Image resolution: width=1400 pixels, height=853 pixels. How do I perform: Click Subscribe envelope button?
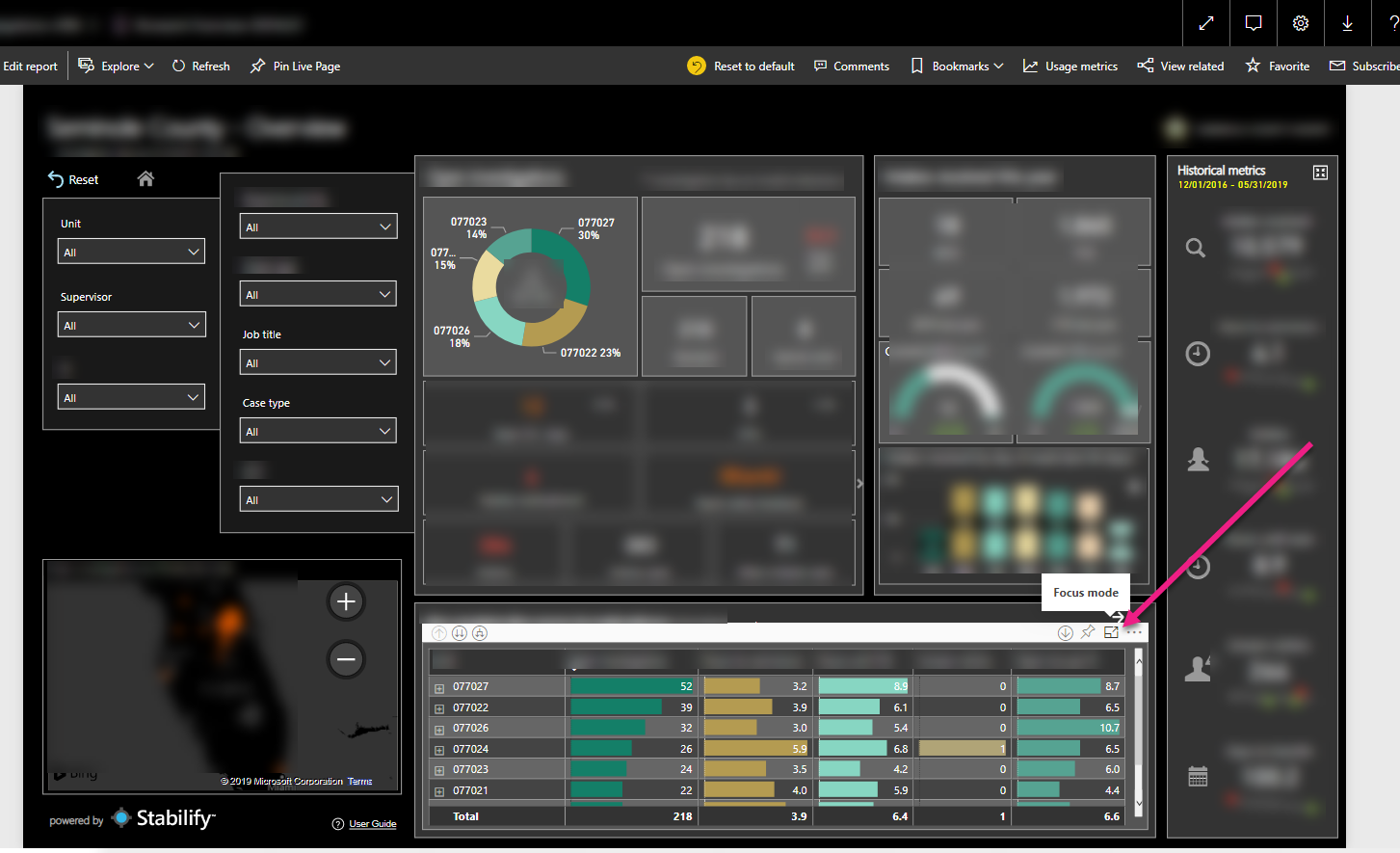(x=1364, y=67)
